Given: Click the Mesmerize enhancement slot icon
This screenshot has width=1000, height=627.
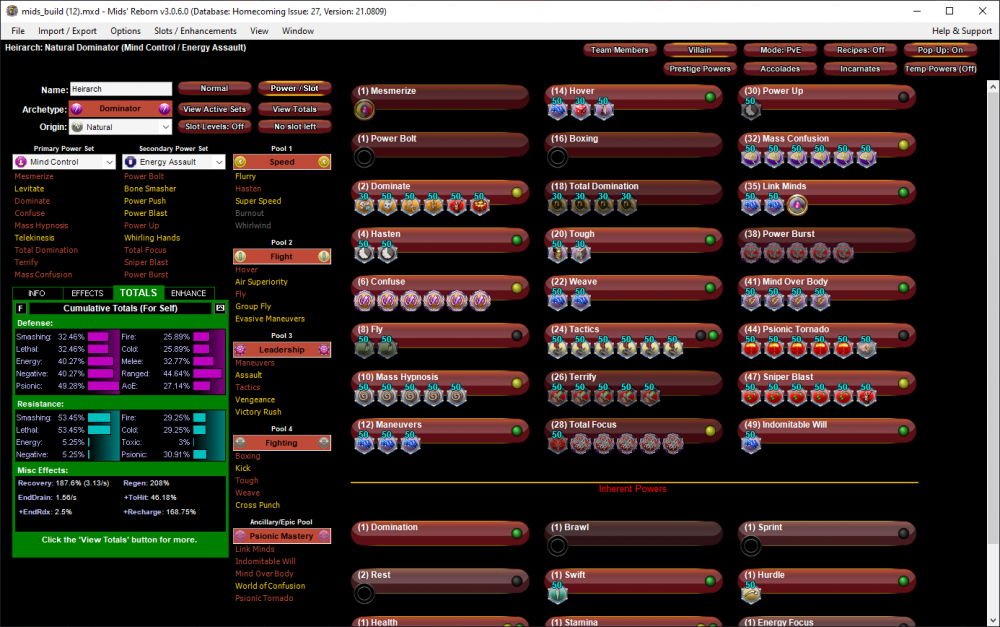Looking at the screenshot, I should click(365, 109).
